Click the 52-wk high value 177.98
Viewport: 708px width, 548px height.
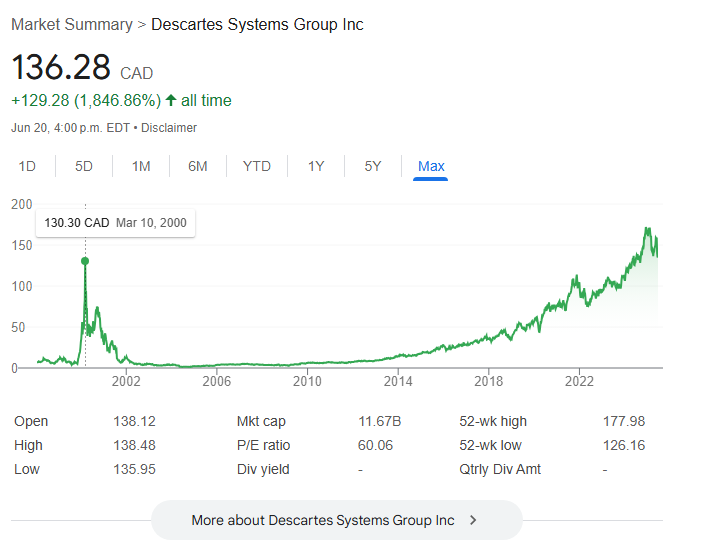click(x=624, y=421)
